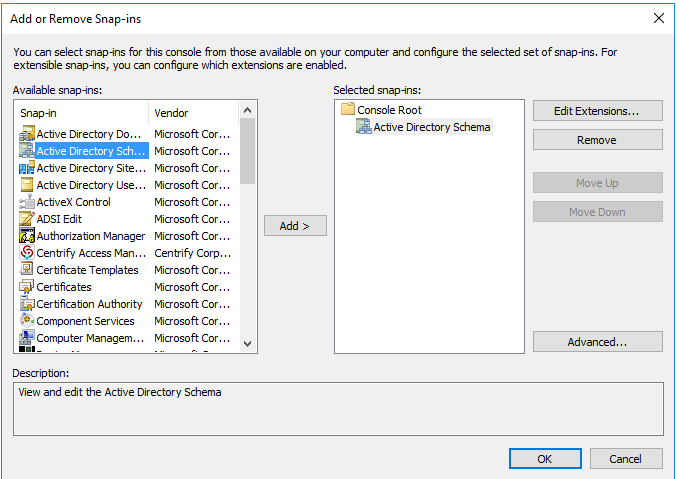Screen dimensions: 679x479
Task: Click the ActiveX Control snap-in icon
Action: (27, 202)
